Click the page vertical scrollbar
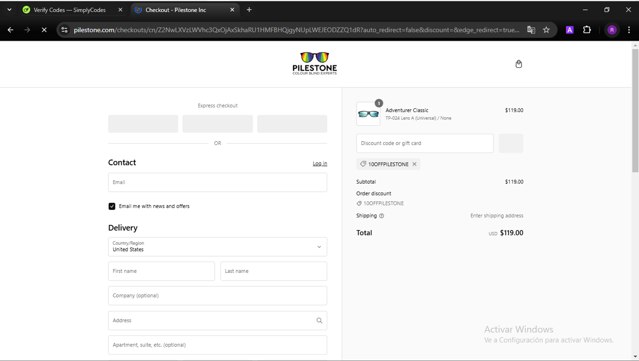The image size is (639, 361). point(635,110)
